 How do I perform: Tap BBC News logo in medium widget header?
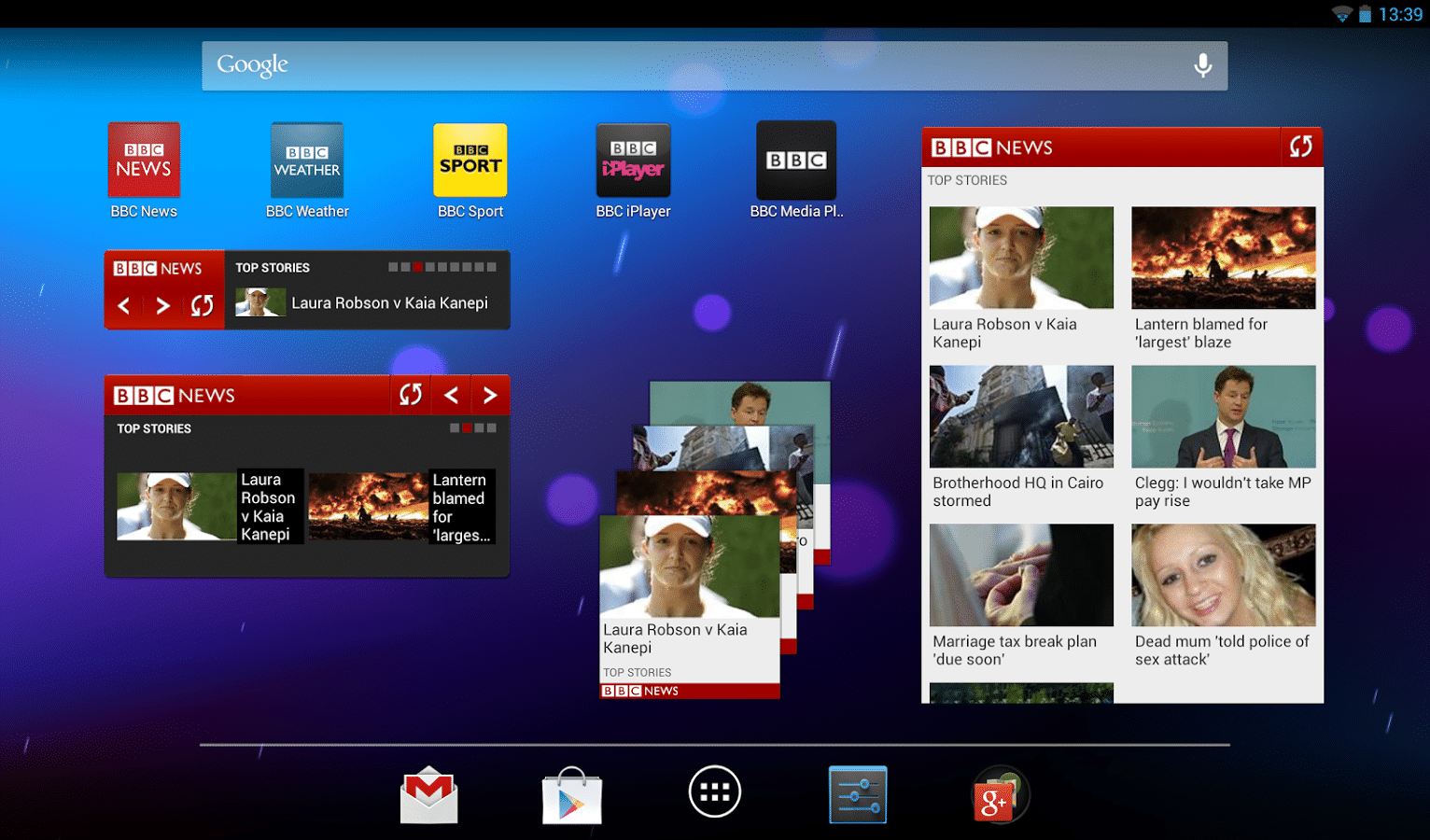click(x=174, y=396)
